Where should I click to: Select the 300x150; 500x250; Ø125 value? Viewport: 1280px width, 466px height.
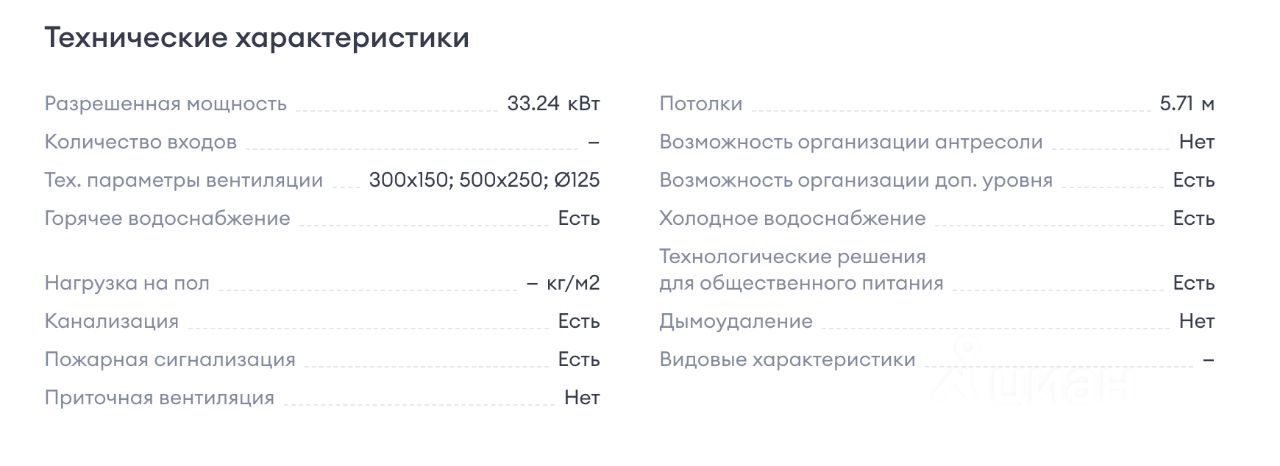(484, 181)
